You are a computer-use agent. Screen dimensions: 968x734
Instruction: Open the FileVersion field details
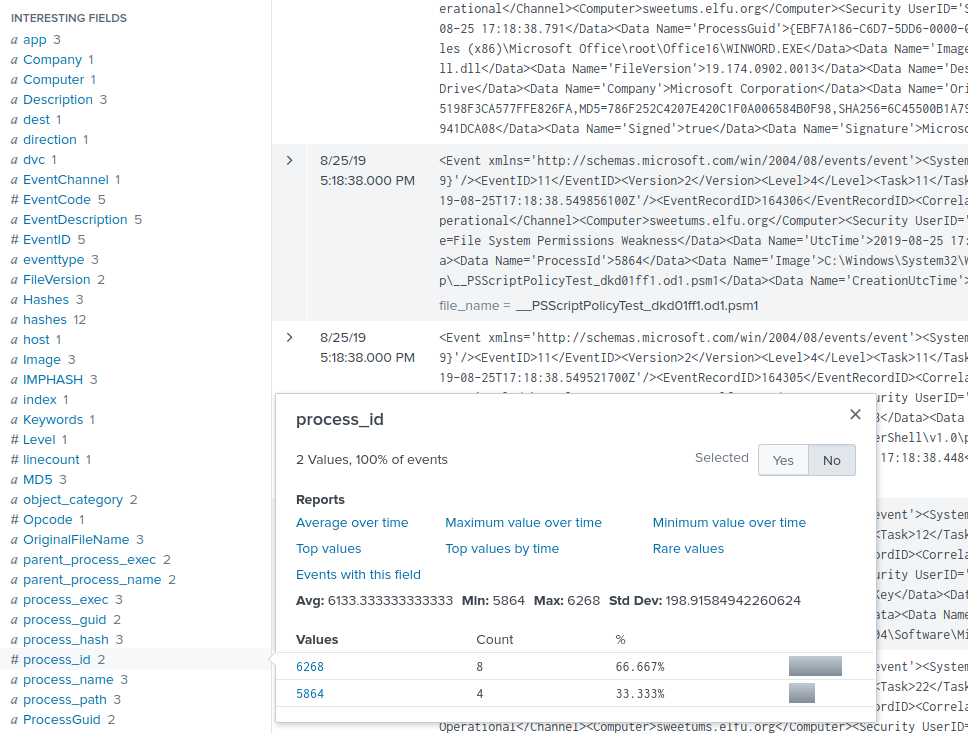click(x=56, y=280)
